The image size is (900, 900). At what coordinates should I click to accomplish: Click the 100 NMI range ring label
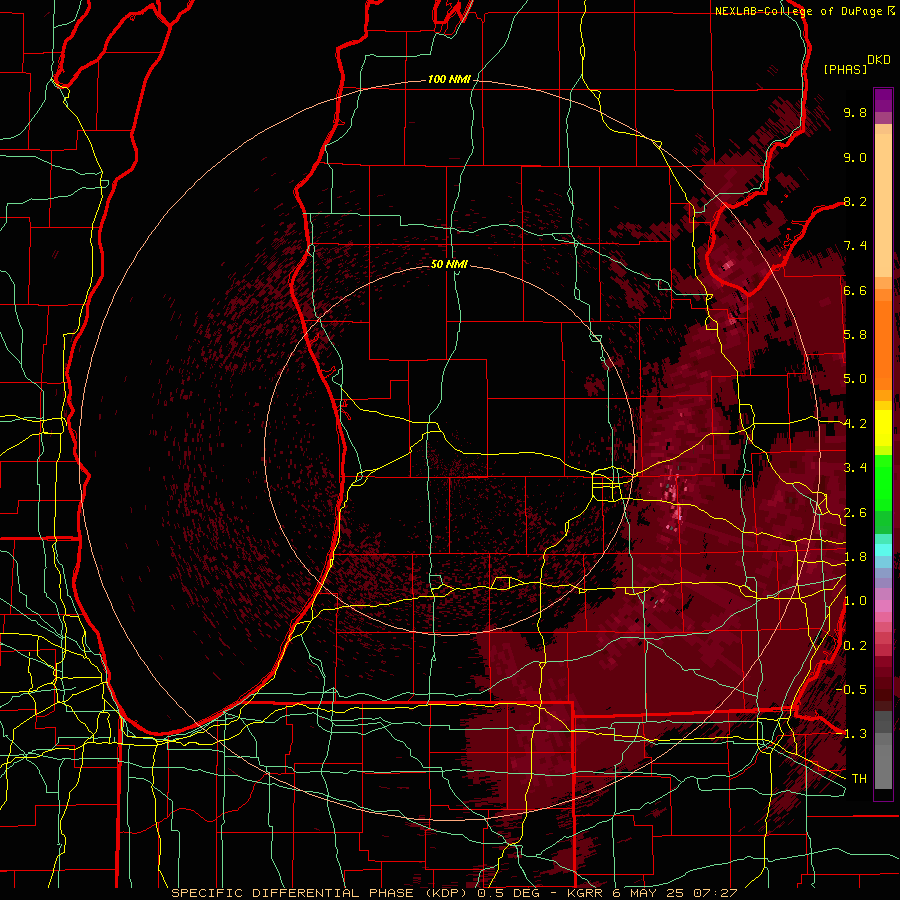pos(449,79)
